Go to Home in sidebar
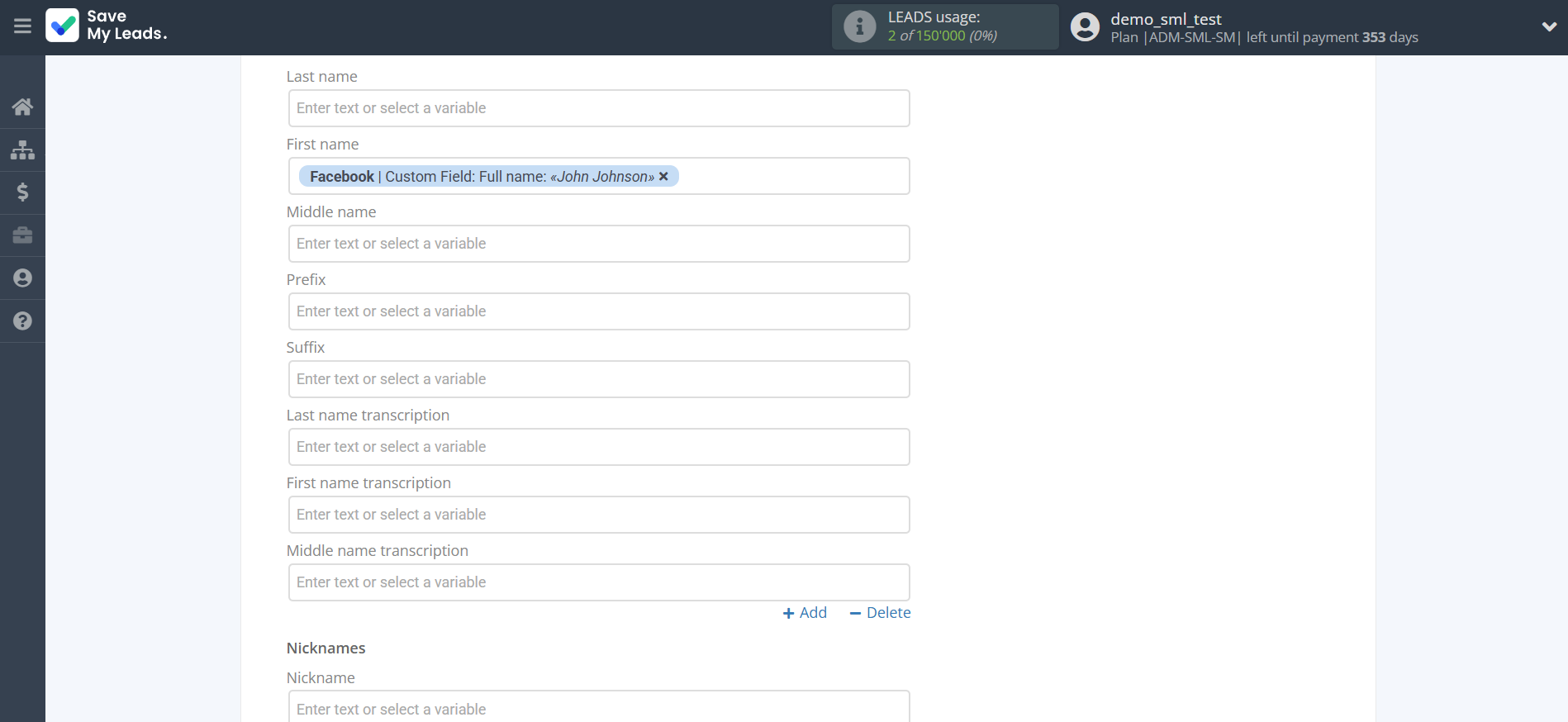The width and height of the screenshot is (1568, 722). coord(22,107)
